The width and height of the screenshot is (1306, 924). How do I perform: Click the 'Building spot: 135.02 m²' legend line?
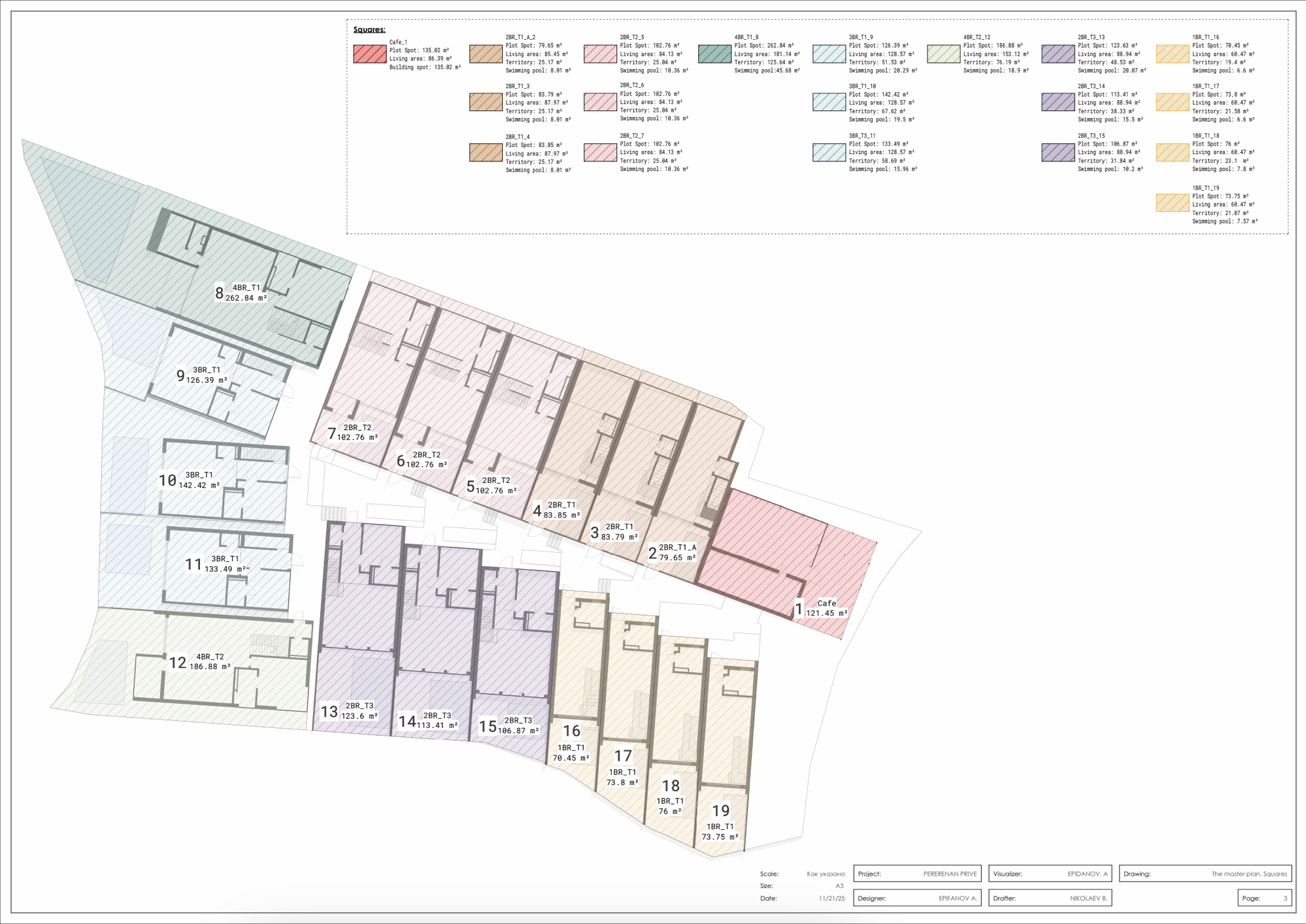(x=426, y=67)
